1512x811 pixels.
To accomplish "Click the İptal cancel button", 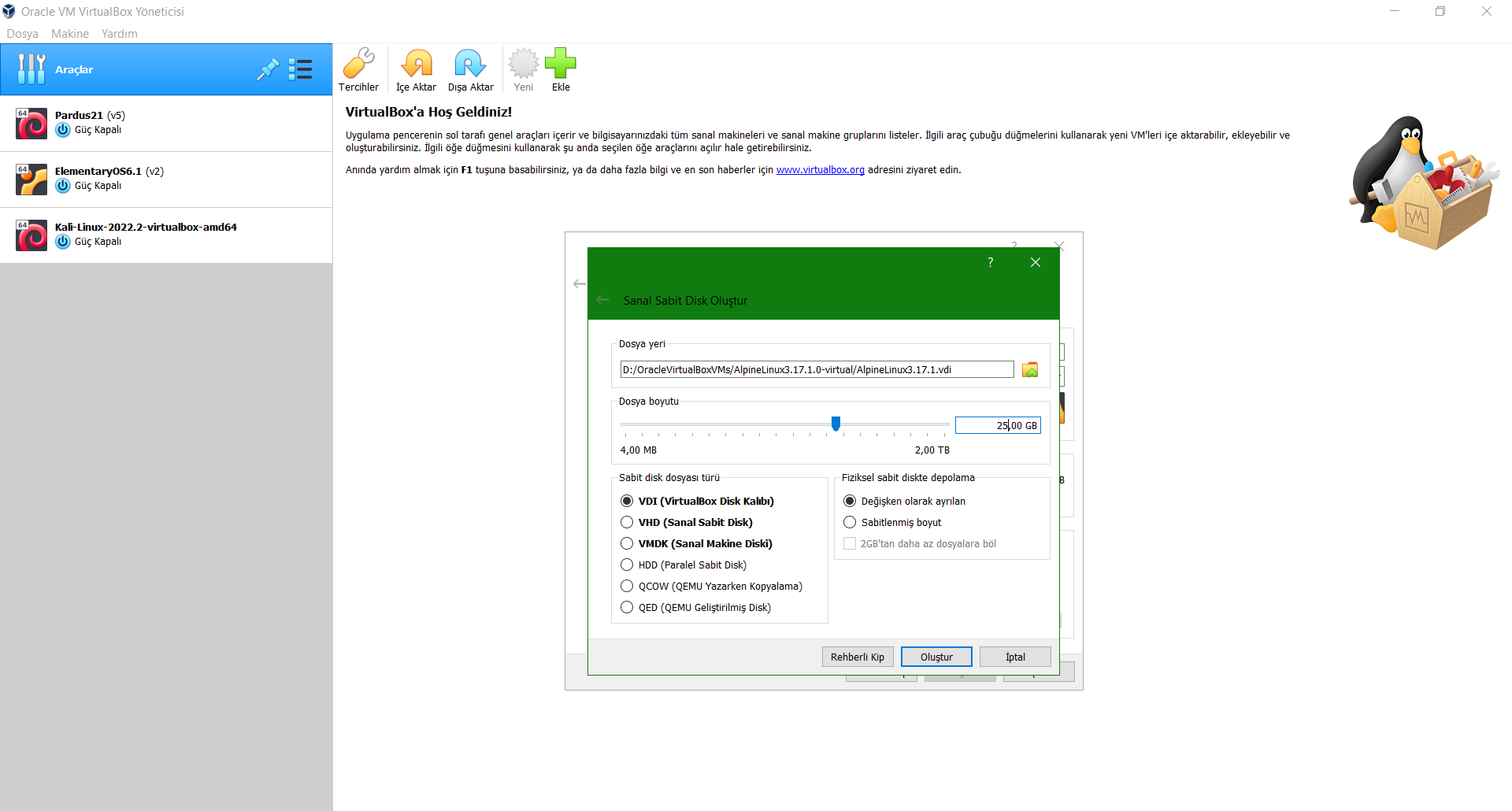I will [x=1015, y=657].
